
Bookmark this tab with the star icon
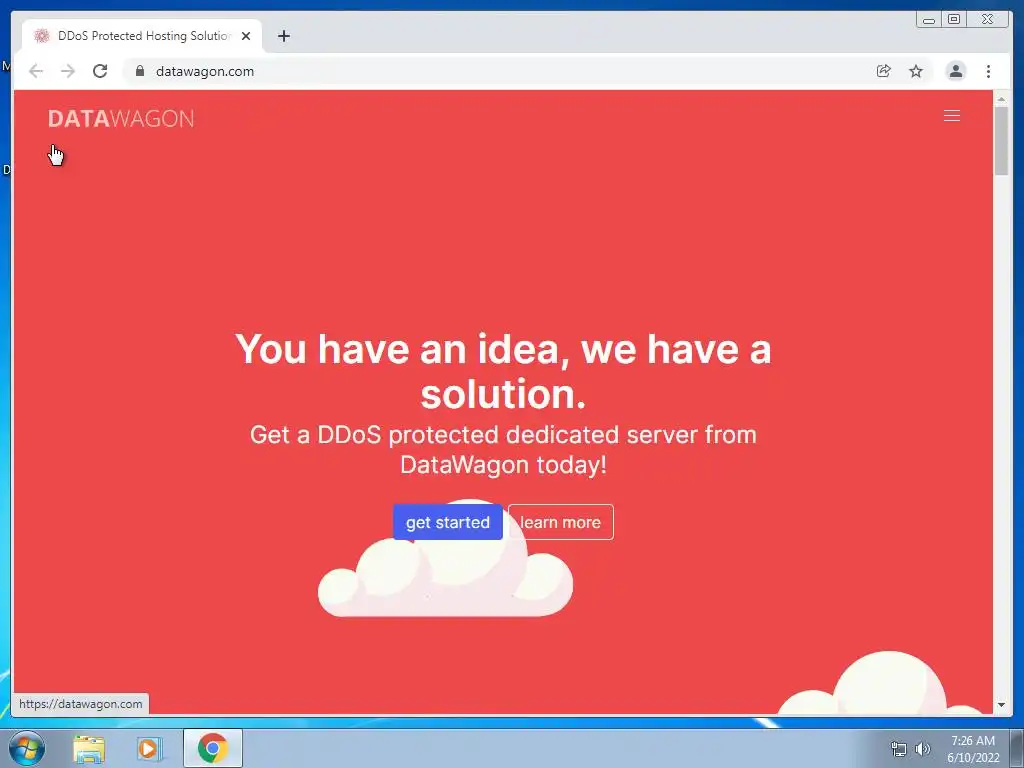(x=916, y=71)
